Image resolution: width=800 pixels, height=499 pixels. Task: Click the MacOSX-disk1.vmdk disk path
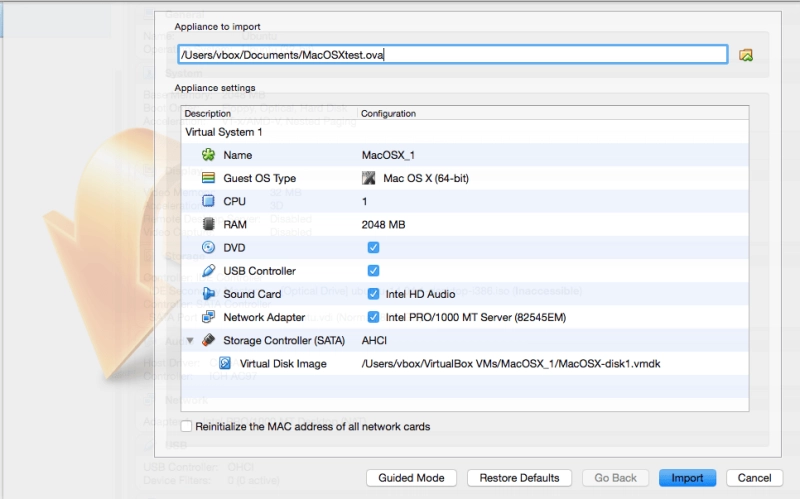tap(511, 364)
